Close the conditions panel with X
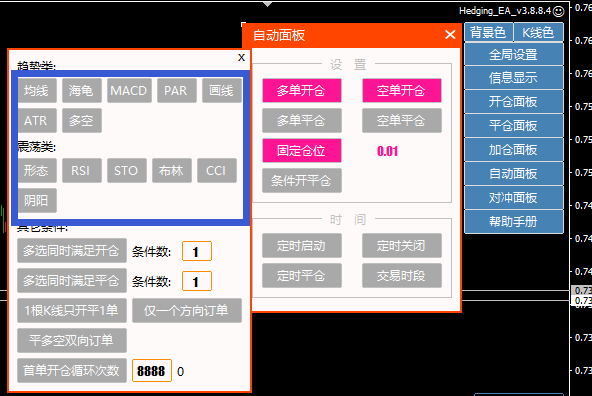 point(241,57)
